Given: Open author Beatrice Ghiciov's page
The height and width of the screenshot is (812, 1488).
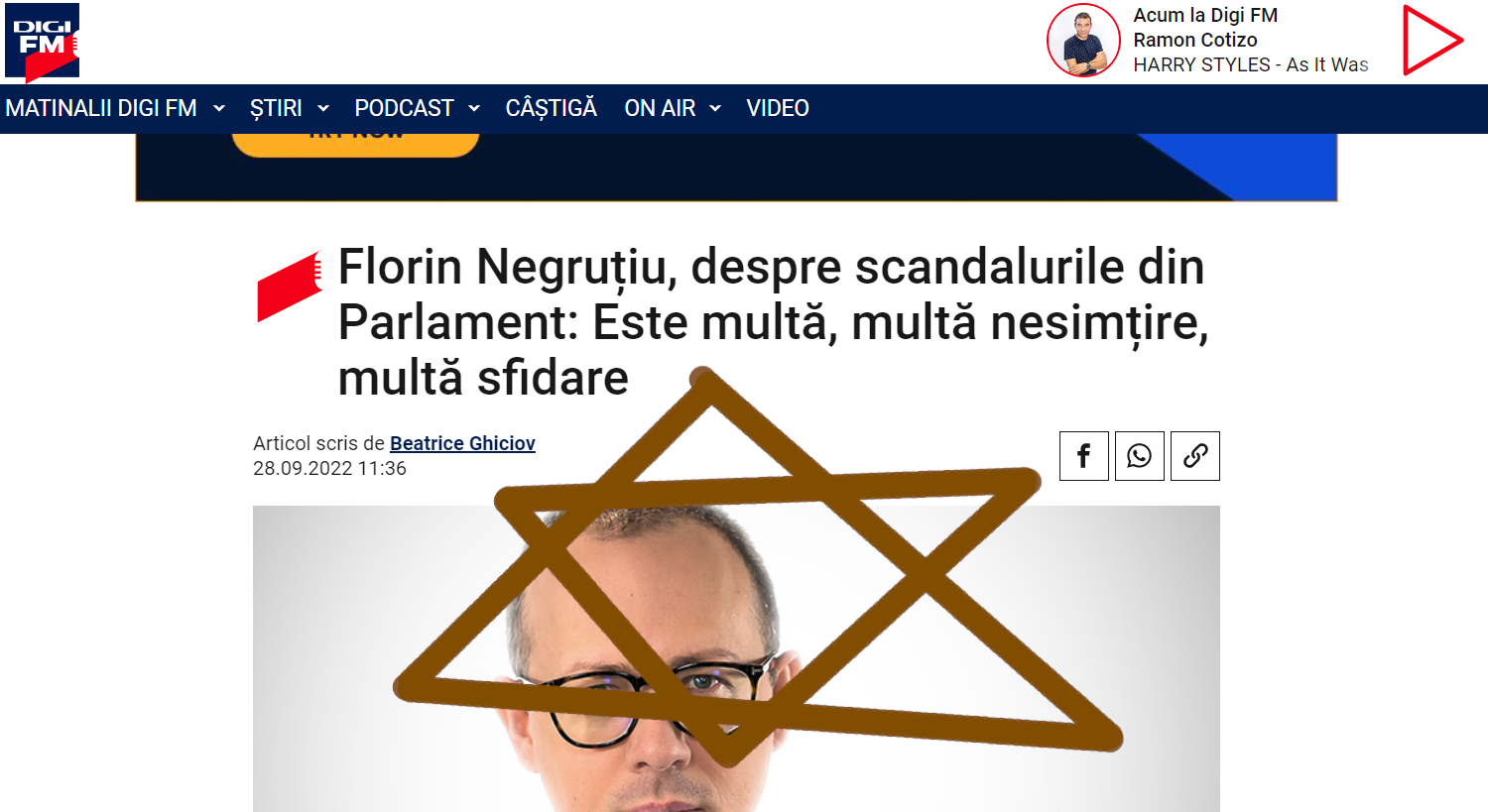Looking at the screenshot, I should pos(462,443).
